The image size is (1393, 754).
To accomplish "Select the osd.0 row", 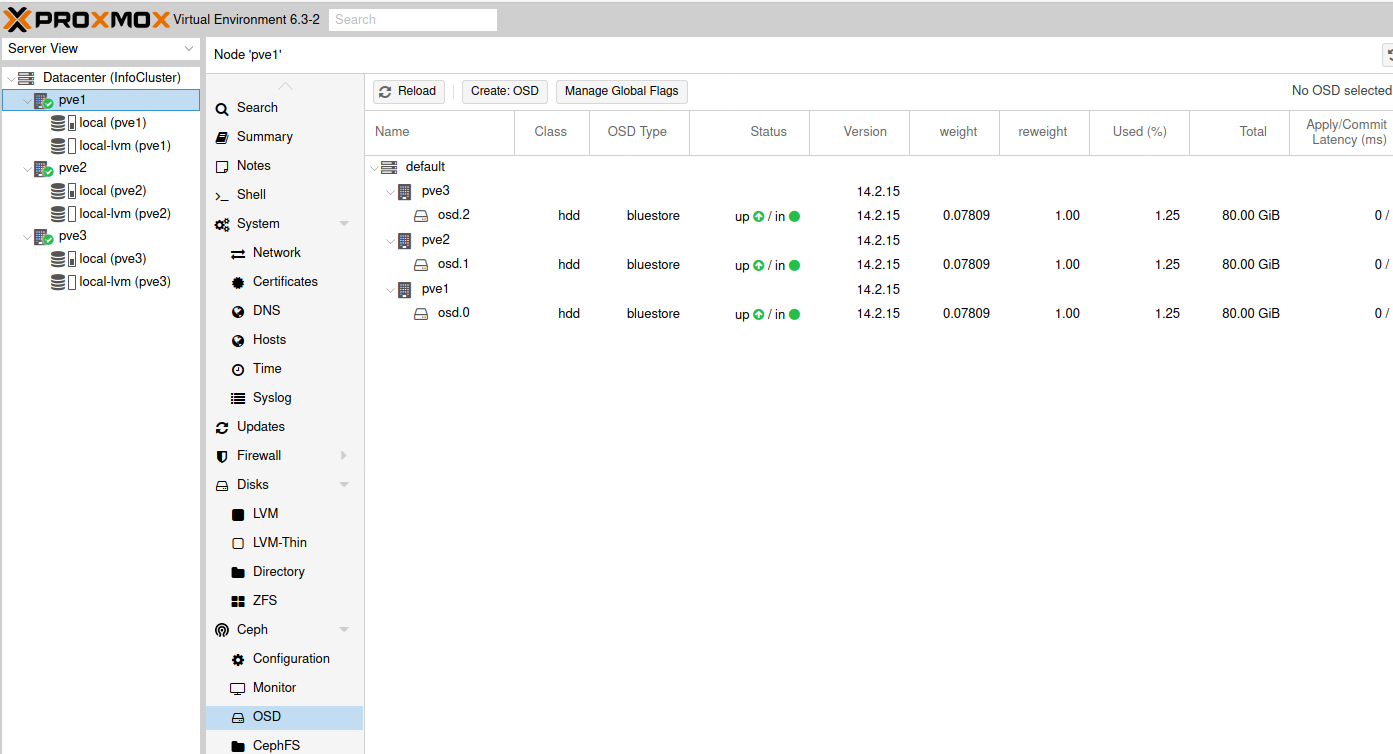I will point(879,314).
